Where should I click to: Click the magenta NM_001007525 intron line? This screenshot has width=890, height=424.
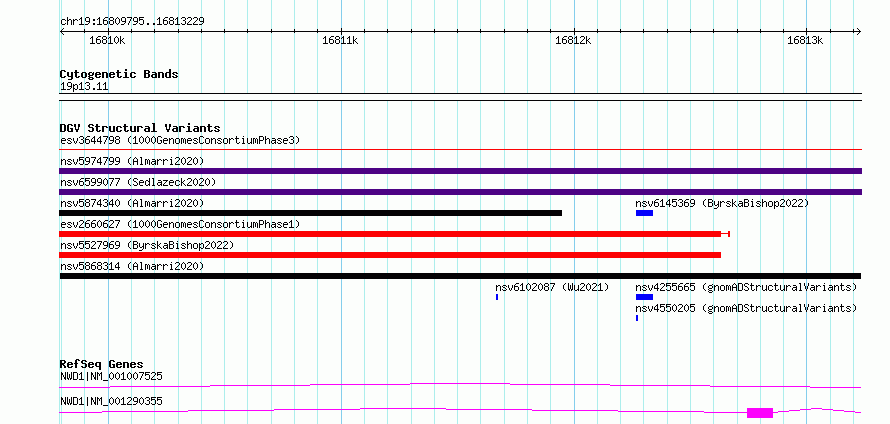click(x=460, y=385)
